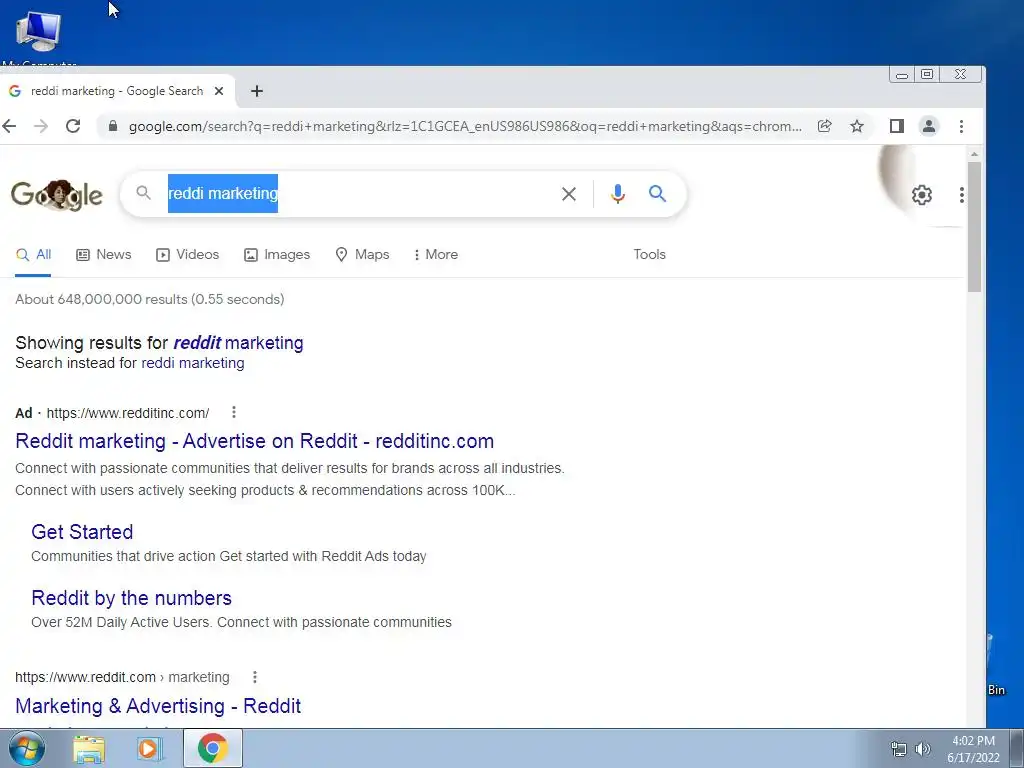Screen dimensions: 1024x768
Task: Click the https://www.redditinc.com/ ad URL text
Action: pyautogui.click(x=128, y=413)
